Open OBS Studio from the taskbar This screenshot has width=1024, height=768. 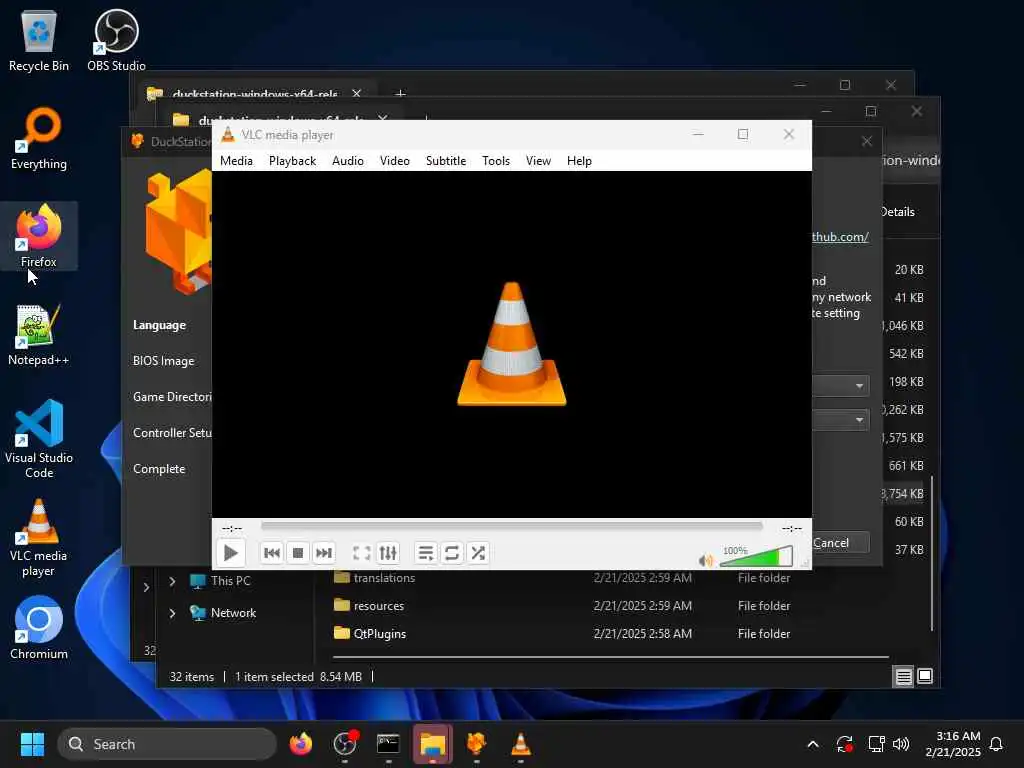345,744
